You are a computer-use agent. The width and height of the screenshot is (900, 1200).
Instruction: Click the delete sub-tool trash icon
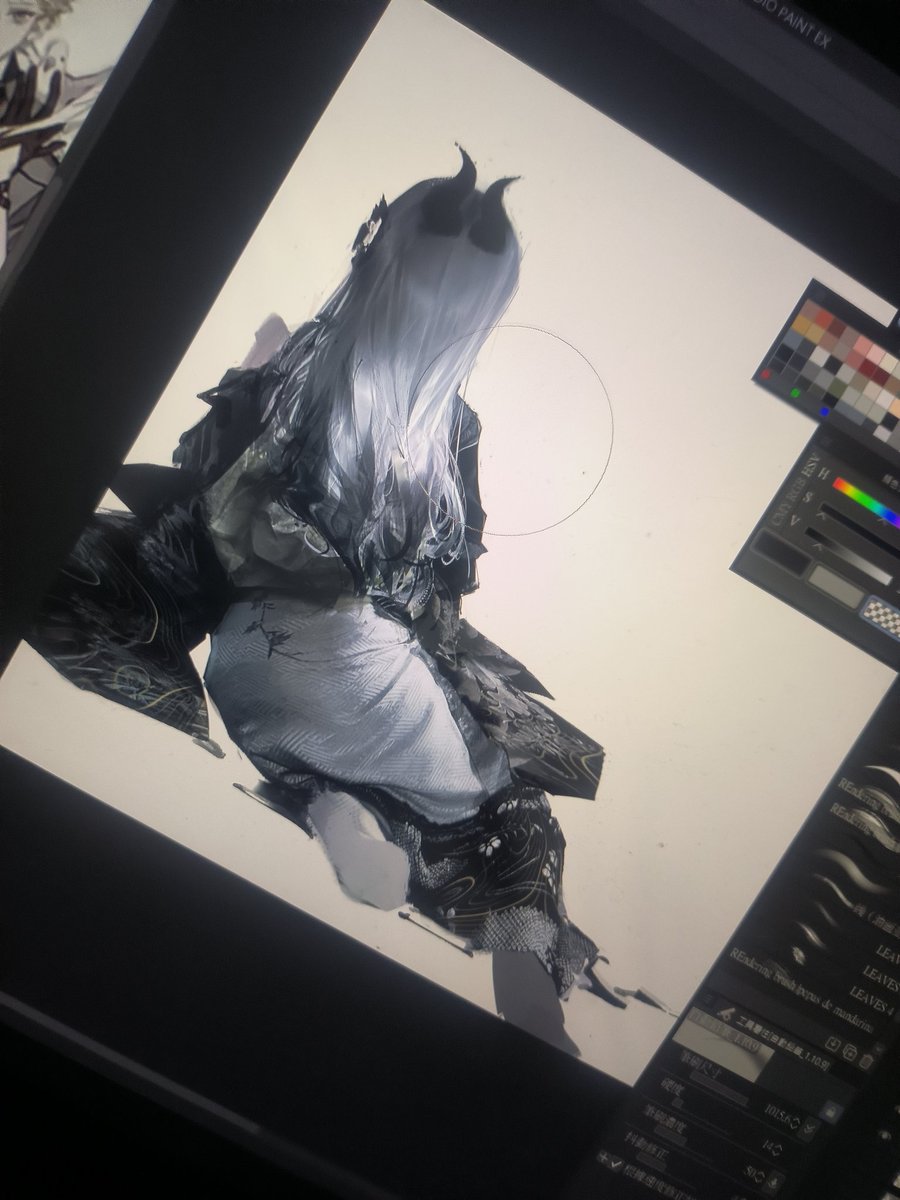868,1060
